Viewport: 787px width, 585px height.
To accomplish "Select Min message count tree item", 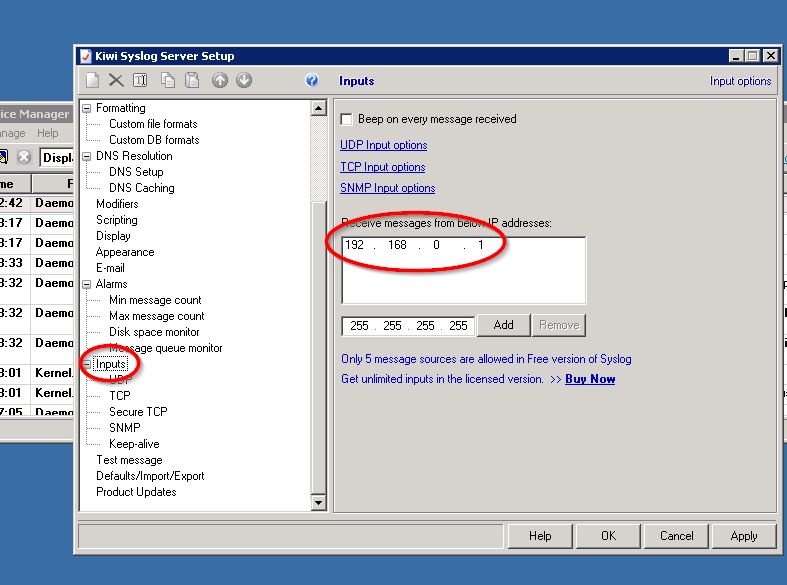I will (x=155, y=300).
